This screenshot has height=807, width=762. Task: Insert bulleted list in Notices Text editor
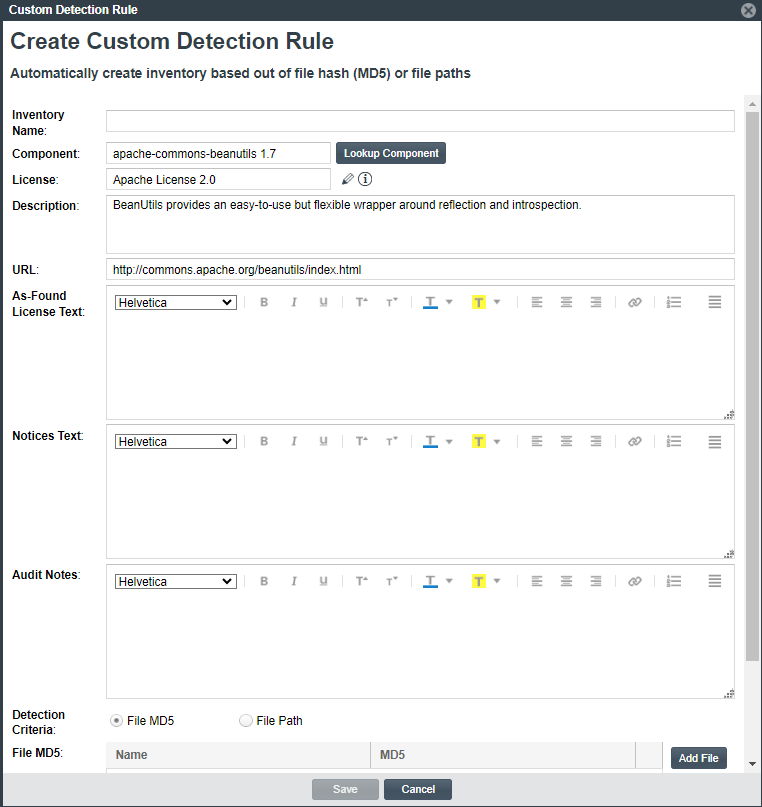pos(673,441)
